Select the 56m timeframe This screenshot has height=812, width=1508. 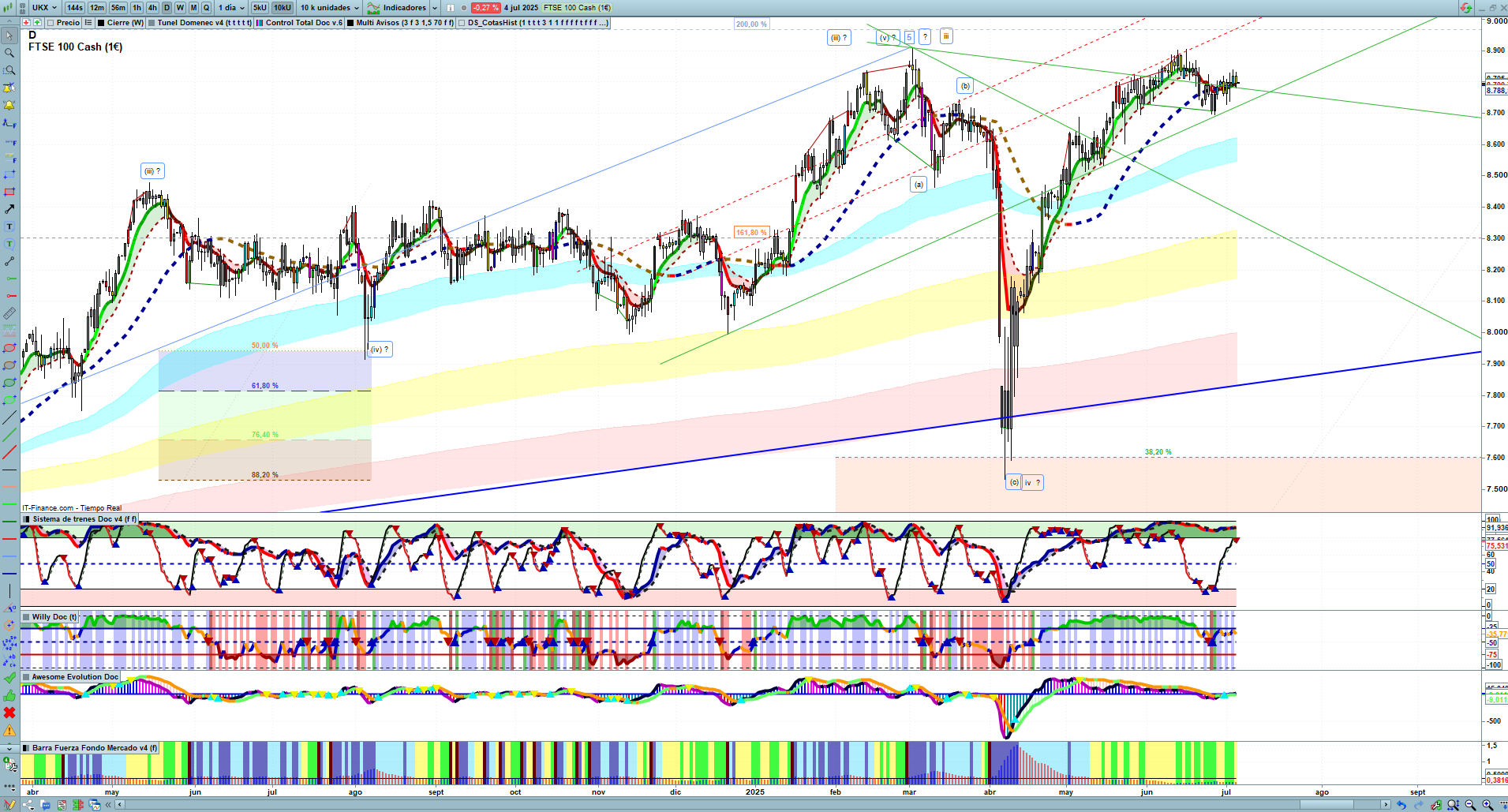tap(118, 8)
